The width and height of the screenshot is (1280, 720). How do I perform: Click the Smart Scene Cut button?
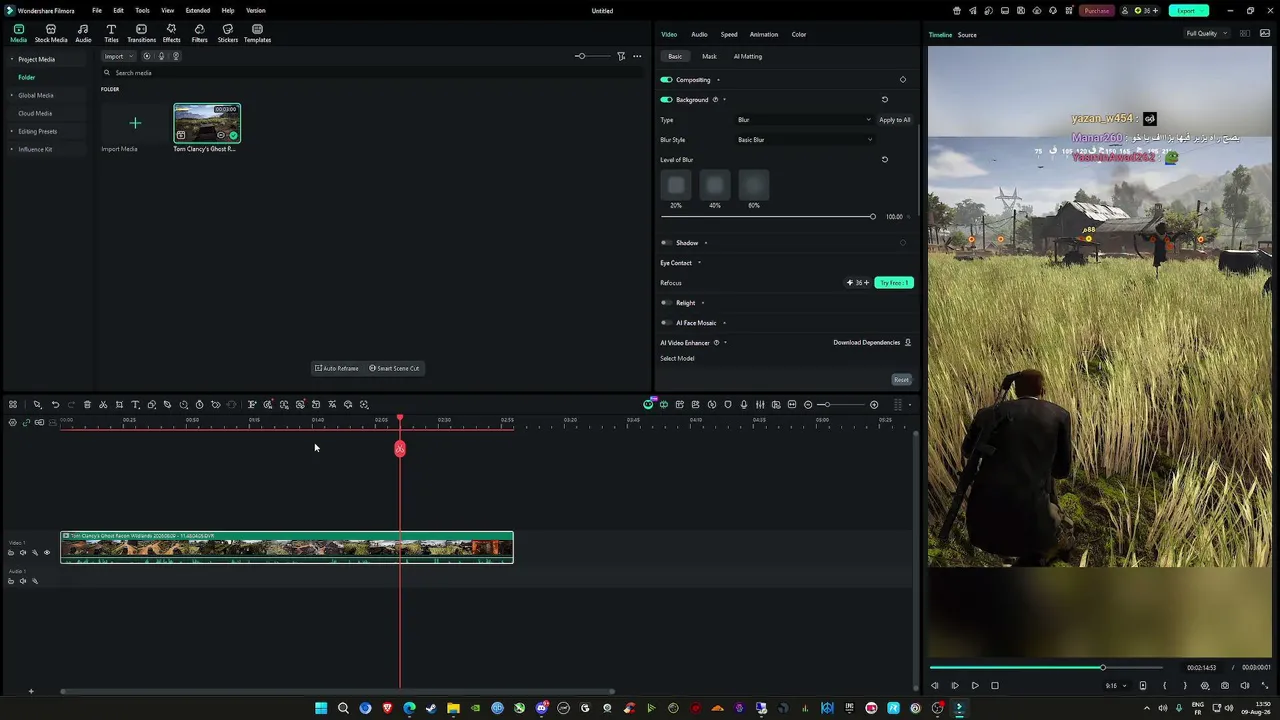(x=394, y=368)
